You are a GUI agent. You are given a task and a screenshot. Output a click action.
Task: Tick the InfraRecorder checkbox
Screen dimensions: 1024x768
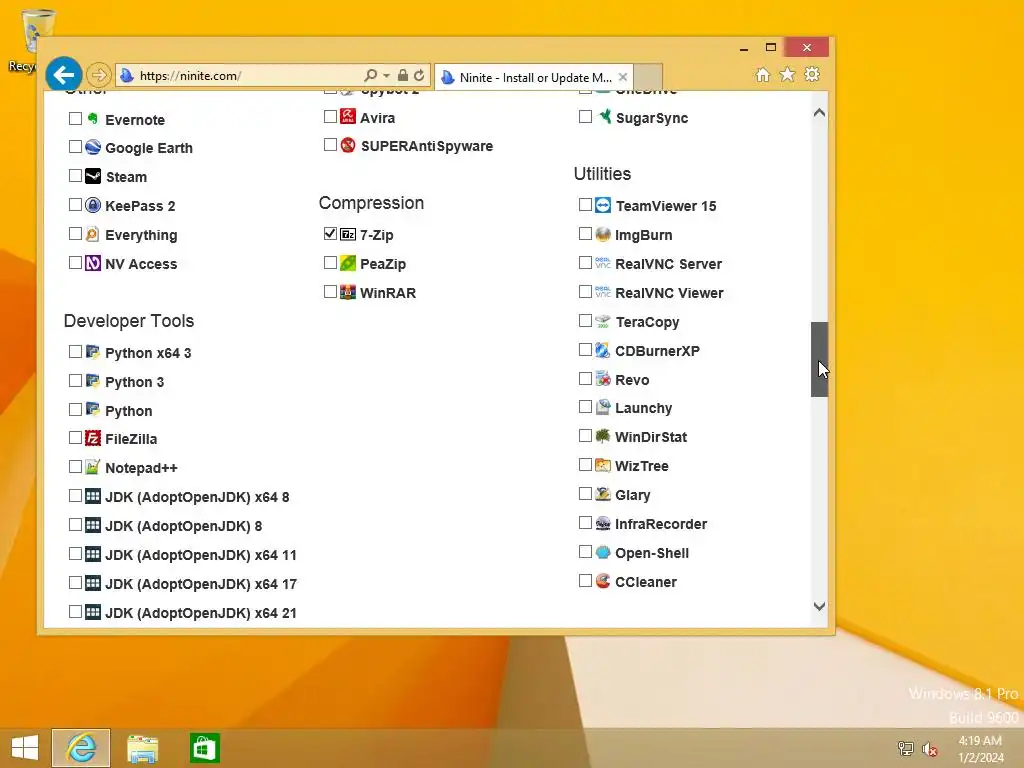coord(585,523)
